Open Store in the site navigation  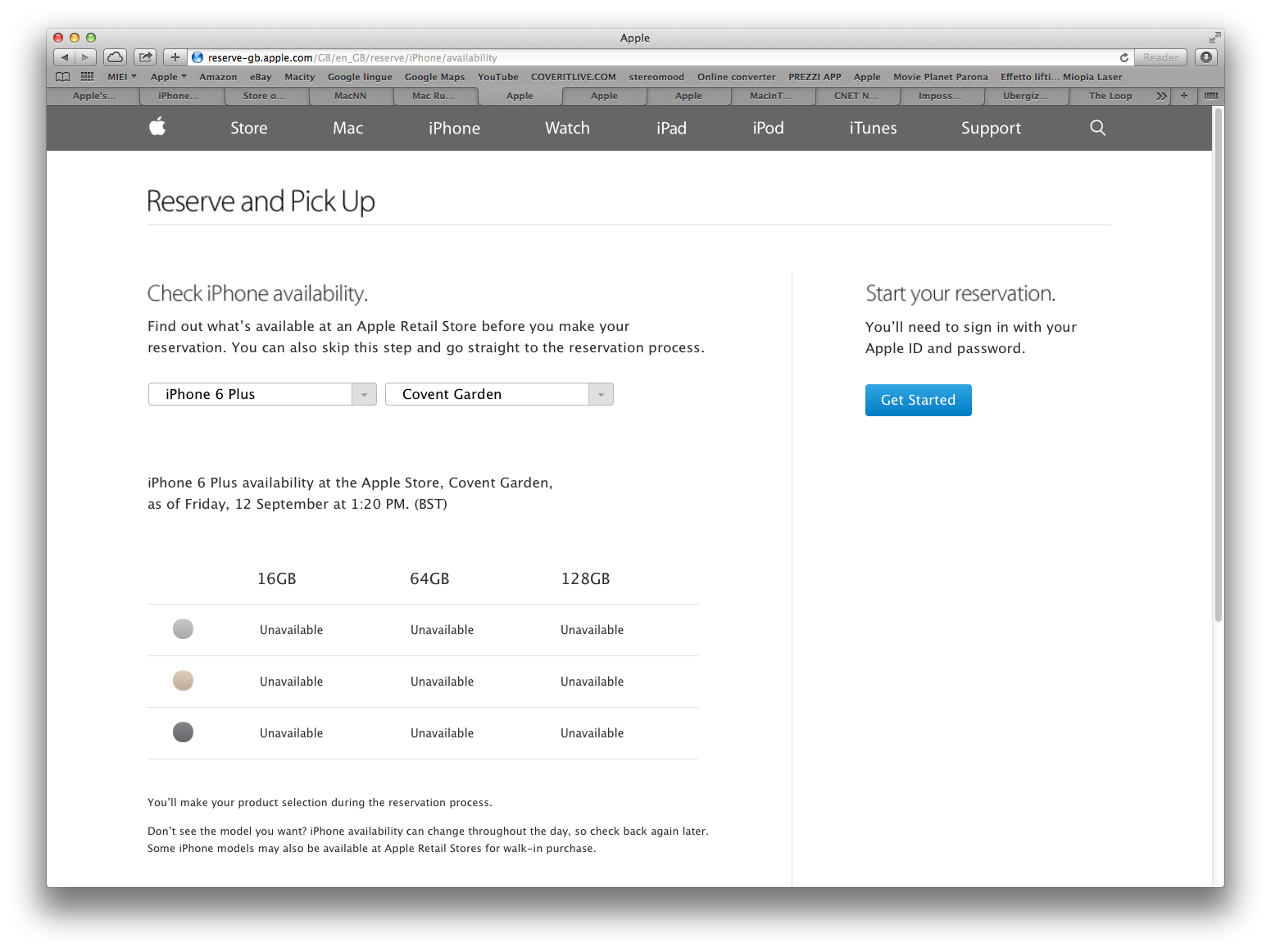click(249, 128)
